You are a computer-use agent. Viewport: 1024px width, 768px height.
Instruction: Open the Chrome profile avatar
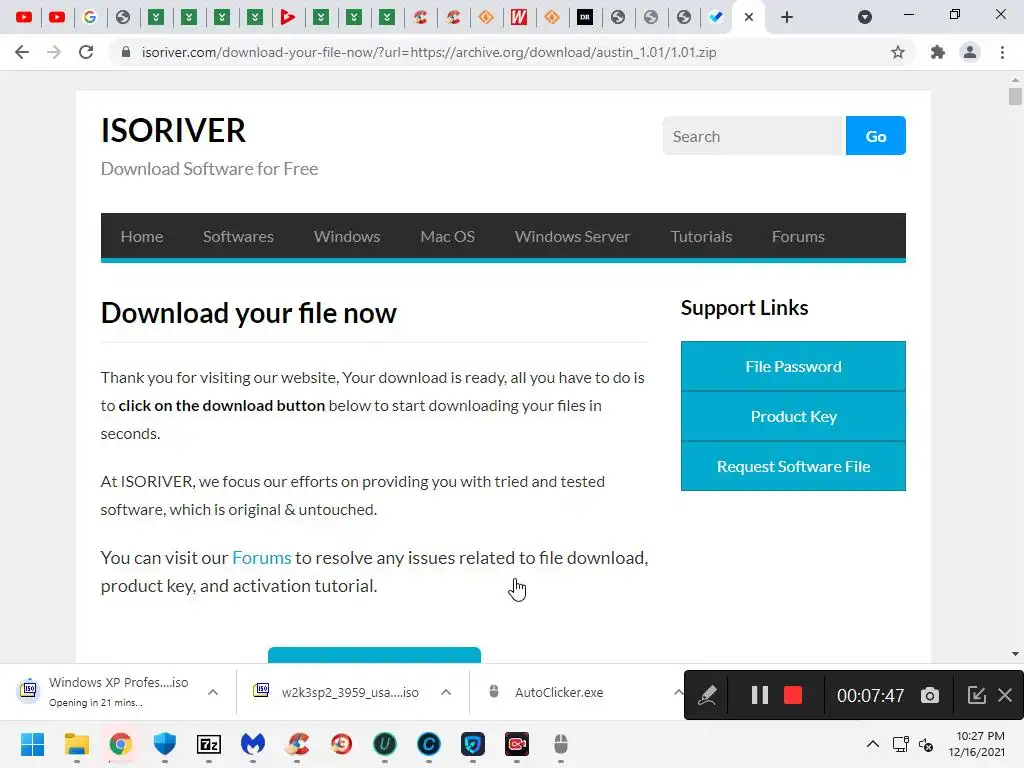point(970,52)
